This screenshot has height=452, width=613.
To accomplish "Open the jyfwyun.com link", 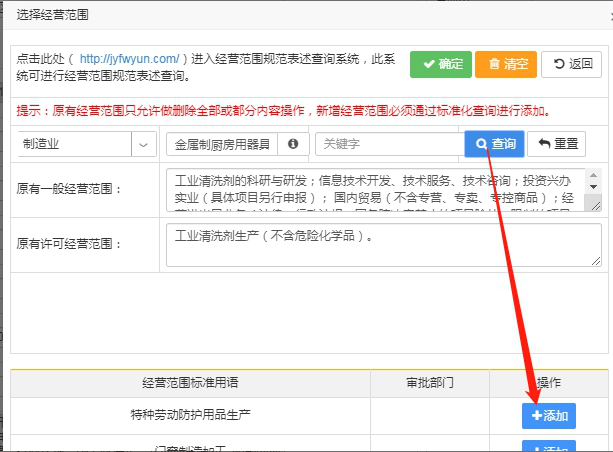I will point(129,59).
